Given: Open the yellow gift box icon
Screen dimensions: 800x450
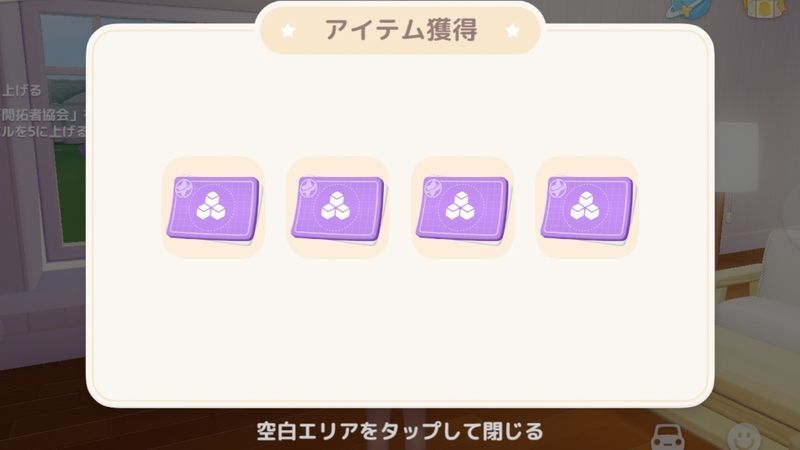Looking at the screenshot, I should [765, 10].
